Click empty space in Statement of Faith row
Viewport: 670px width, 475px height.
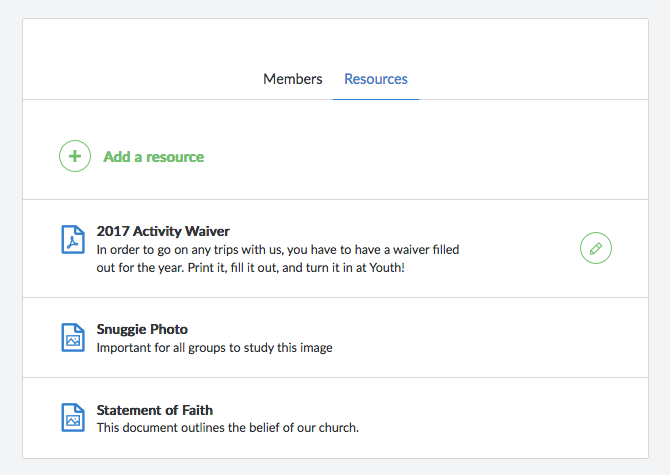[500, 418]
